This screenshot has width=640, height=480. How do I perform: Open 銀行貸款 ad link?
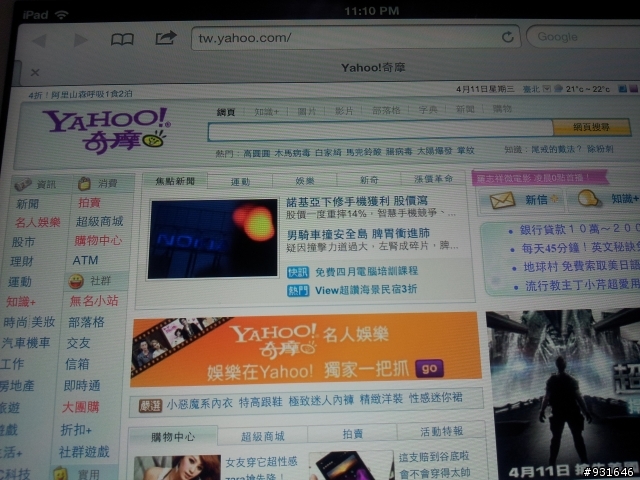(580, 229)
